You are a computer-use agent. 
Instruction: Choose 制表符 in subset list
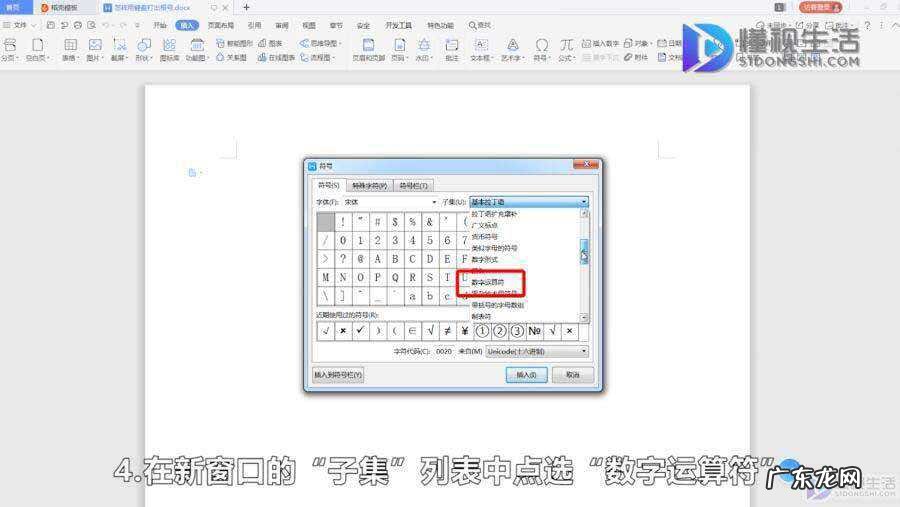point(481,316)
